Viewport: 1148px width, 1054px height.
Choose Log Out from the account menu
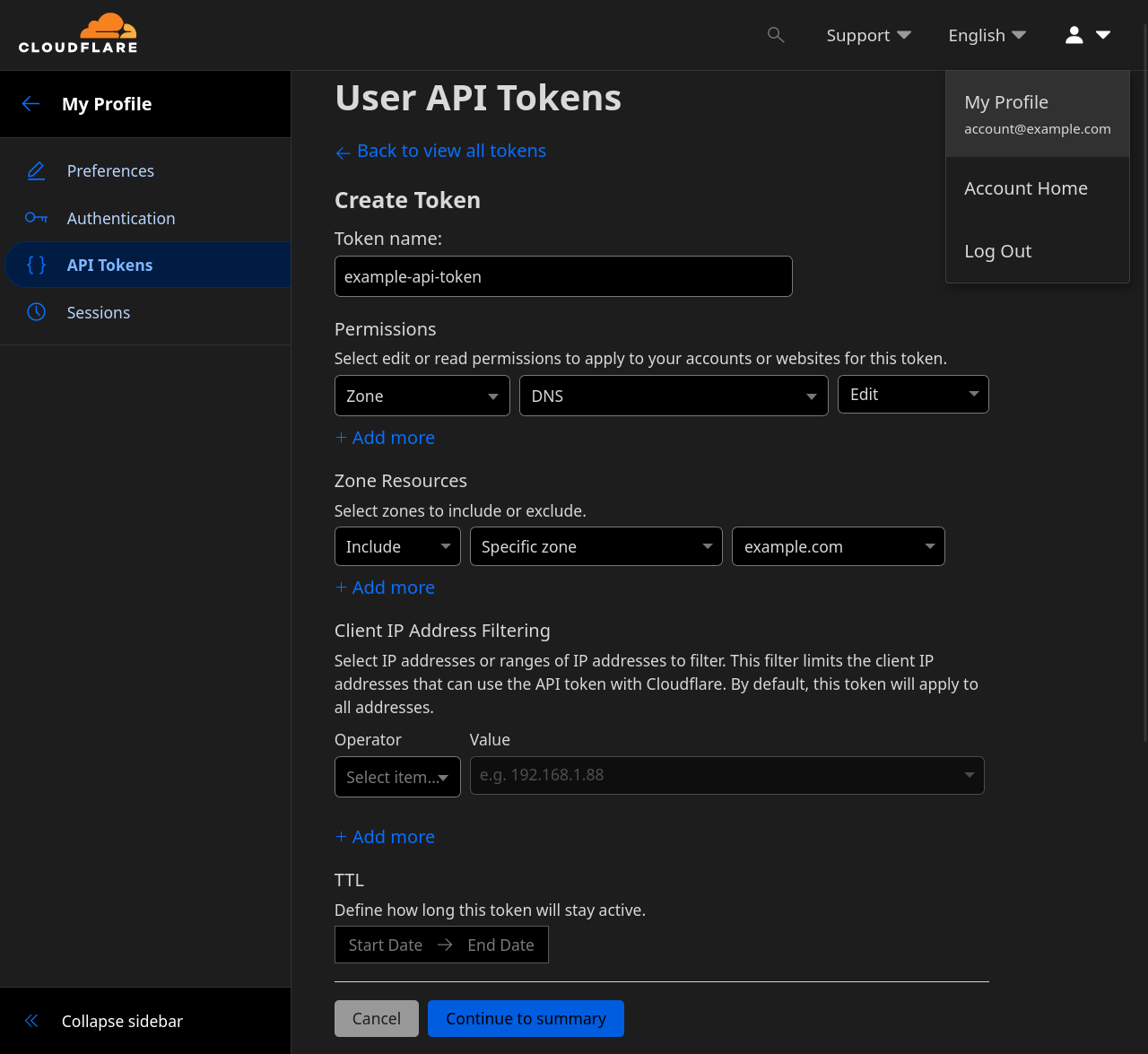coord(997,251)
